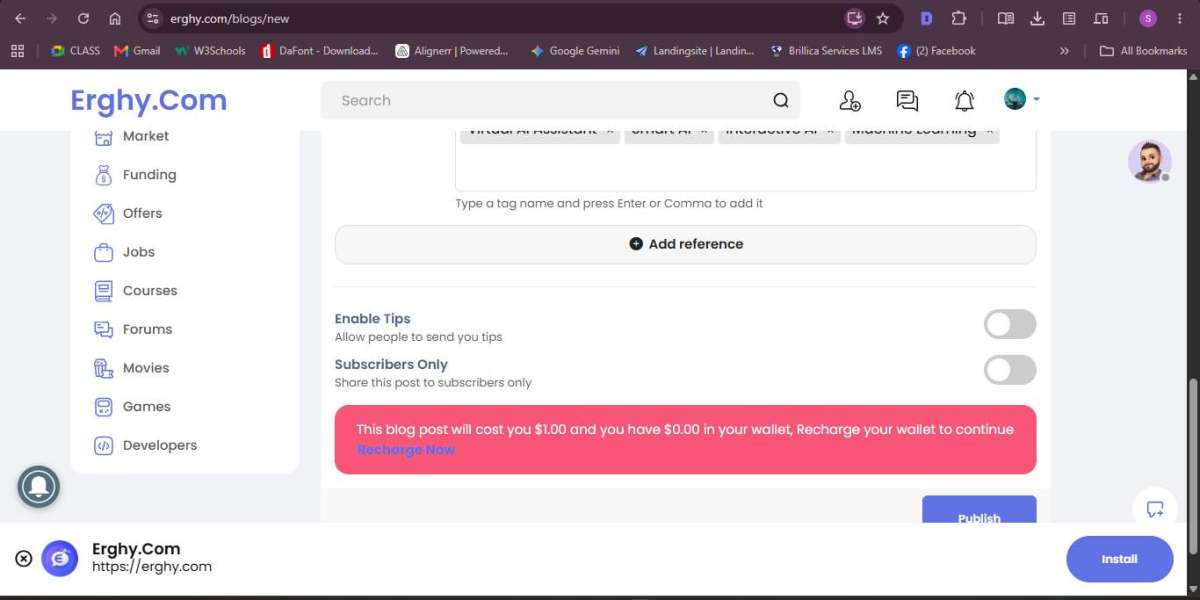Click the page vertical scrollbar thumb
This screenshot has width=1200, height=600.
(x=1192, y=465)
